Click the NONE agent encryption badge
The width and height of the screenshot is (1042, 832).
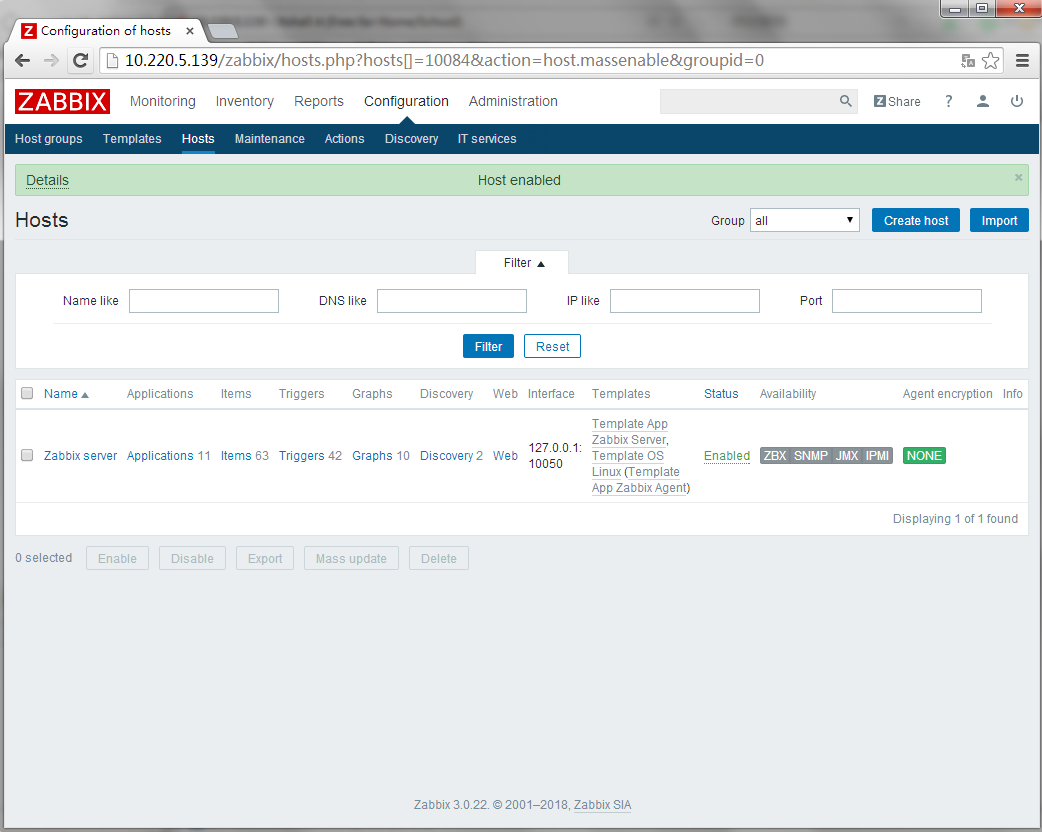click(x=924, y=456)
